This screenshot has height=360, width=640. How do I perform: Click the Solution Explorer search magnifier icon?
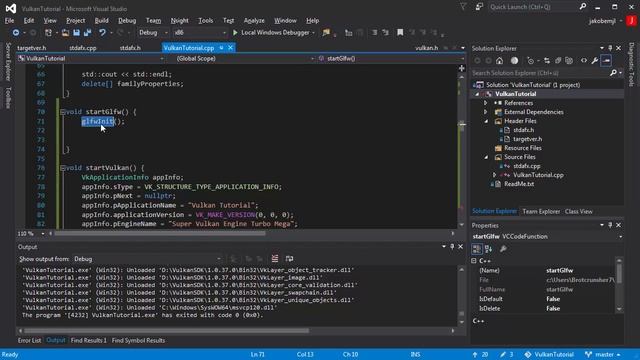pos(613,73)
